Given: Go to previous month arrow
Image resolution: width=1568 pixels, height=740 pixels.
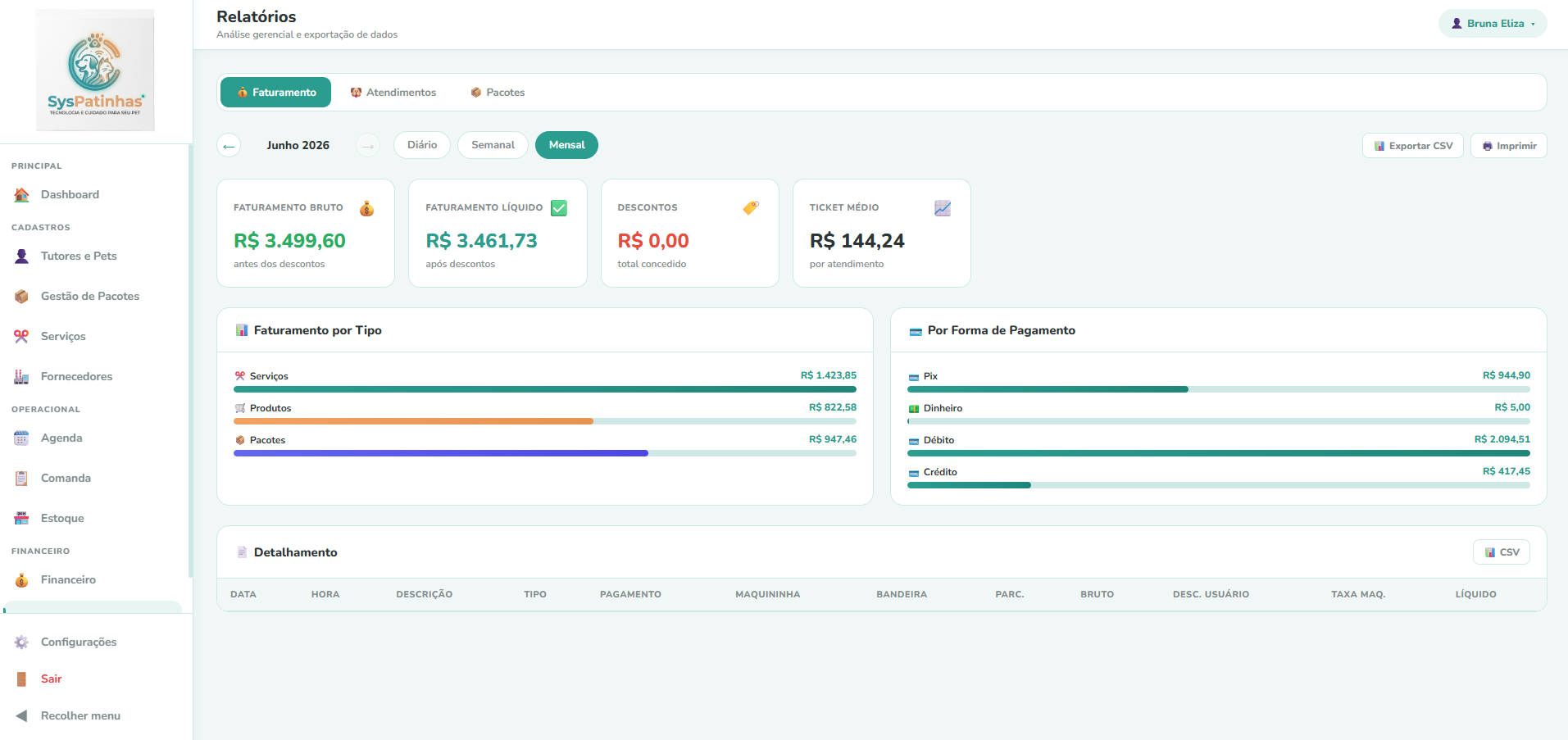Looking at the screenshot, I should click(x=229, y=146).
